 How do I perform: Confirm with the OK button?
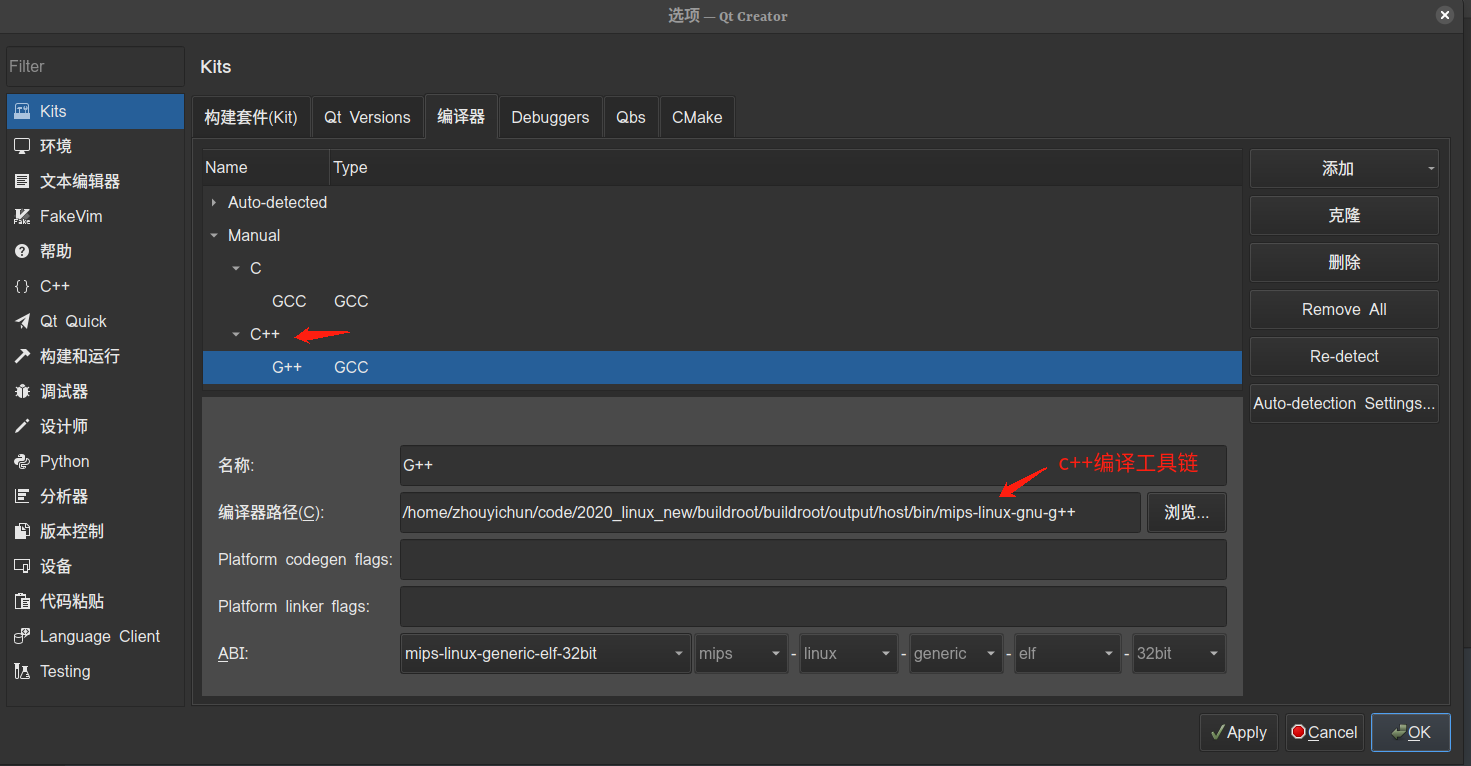pyautogui.click(x=1410, y=733)
